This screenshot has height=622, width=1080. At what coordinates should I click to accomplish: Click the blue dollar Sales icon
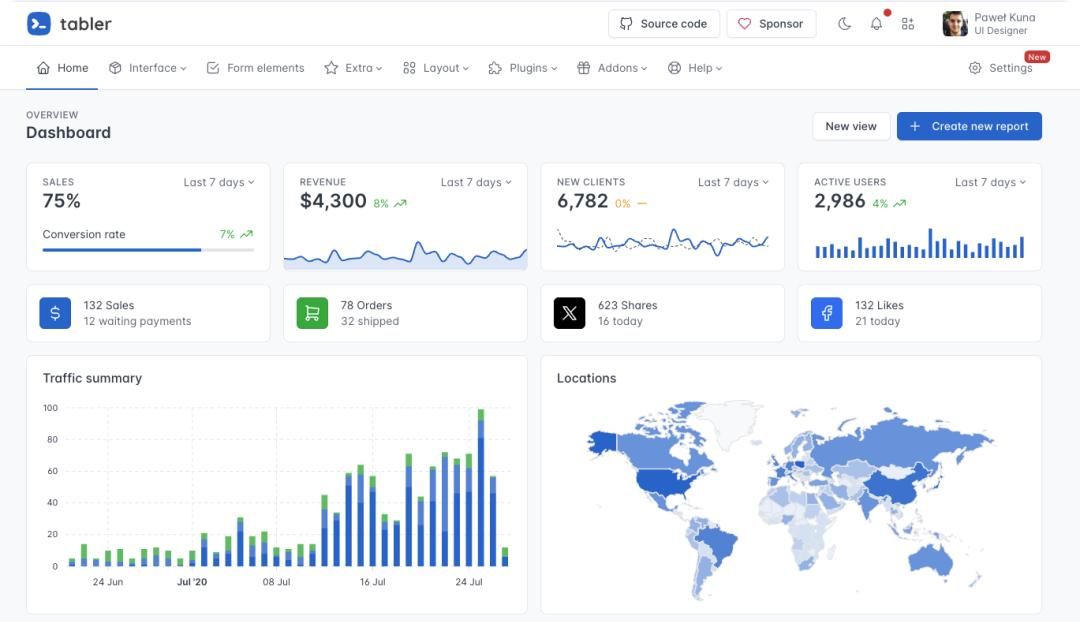tap(55, 313)
